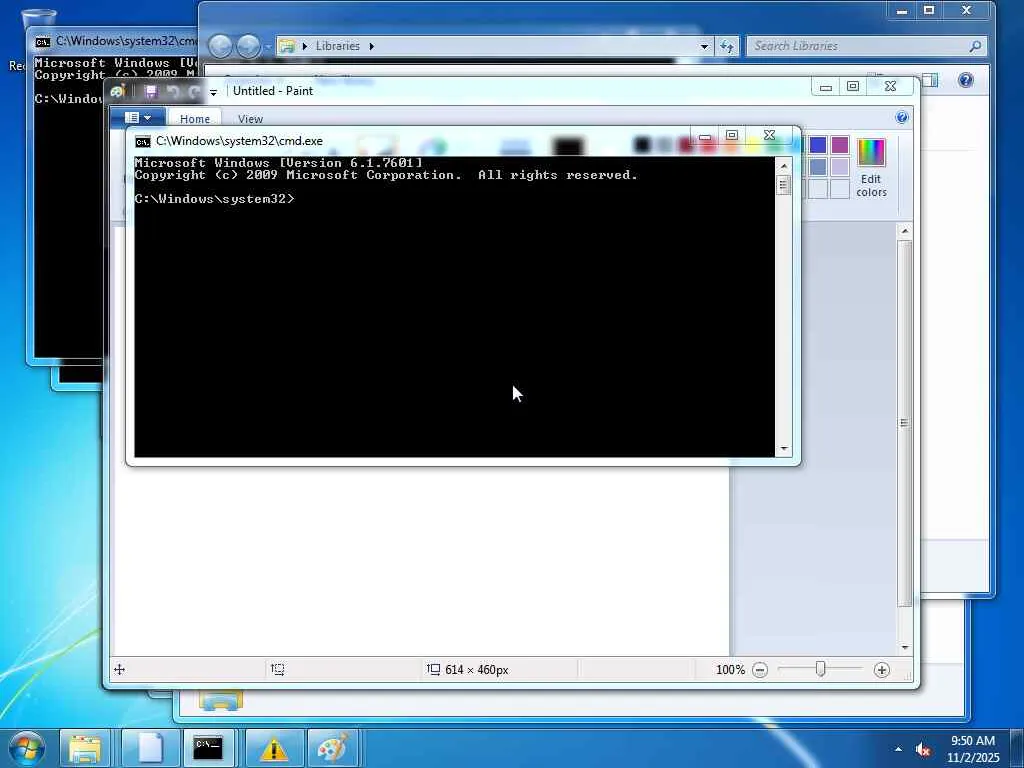Click the zoom in plus button in Paint
The image size is (1024, 768).
[882, 669]
